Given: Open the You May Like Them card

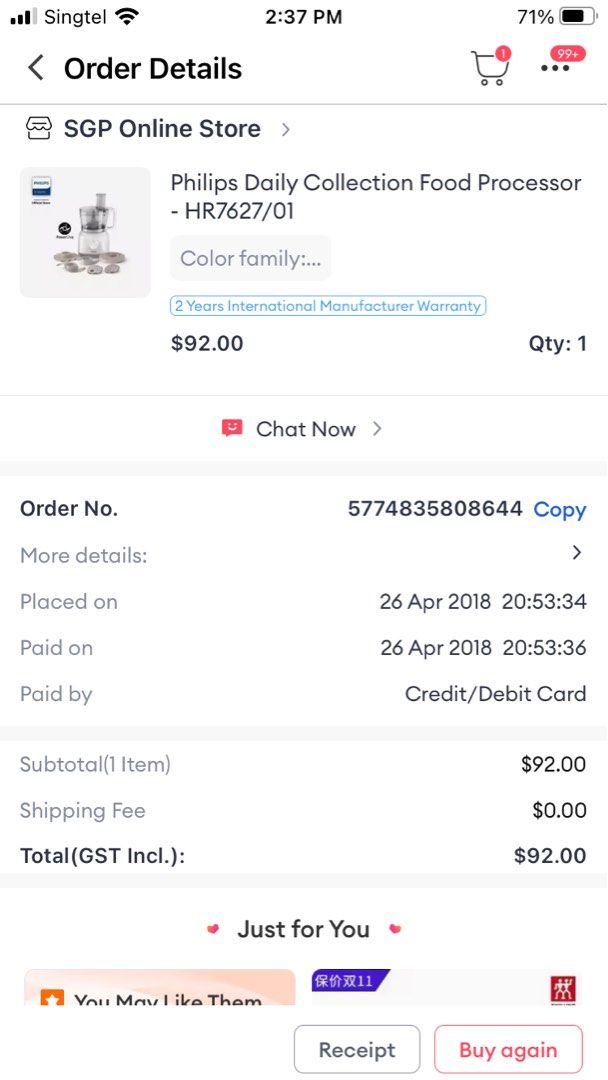Looking at the screenshot, I should pos(160,988).
